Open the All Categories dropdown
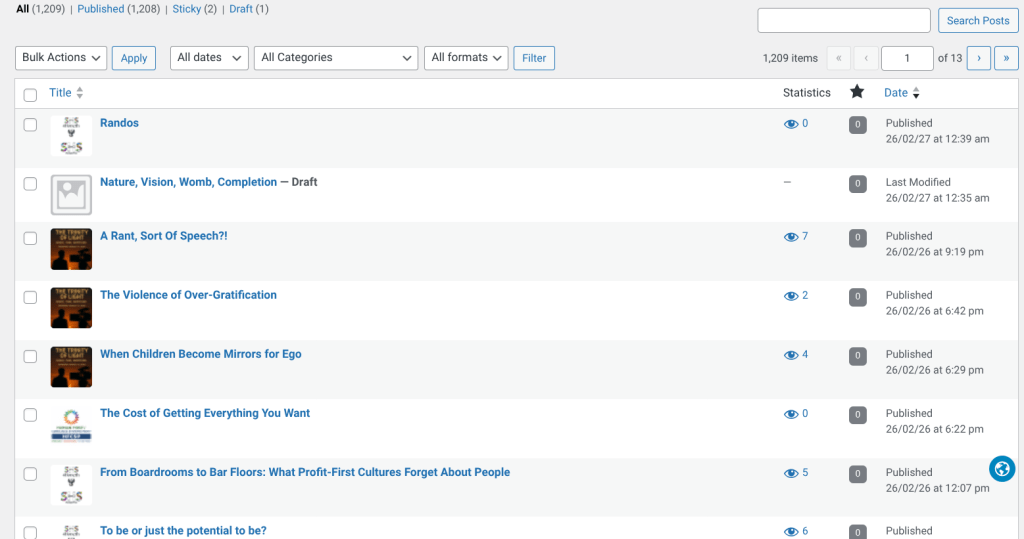 pos(336,58)
